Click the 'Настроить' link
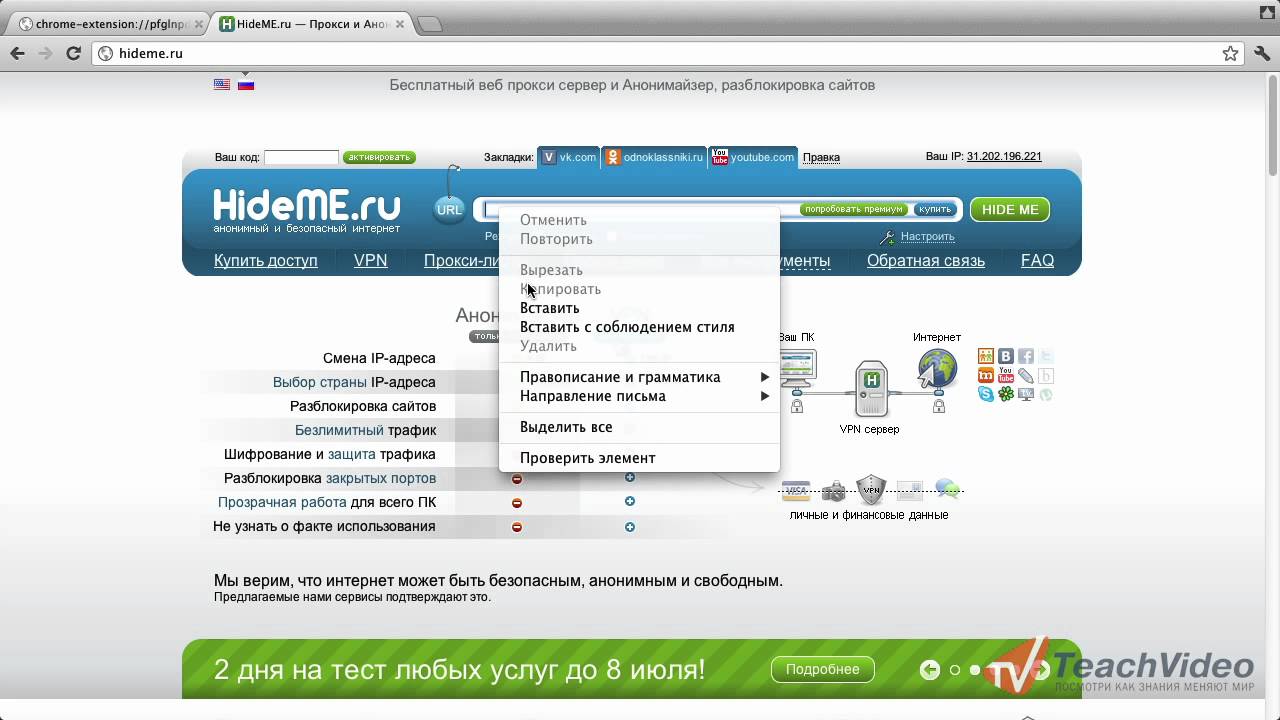1280x720 pixels. [927, 237]
